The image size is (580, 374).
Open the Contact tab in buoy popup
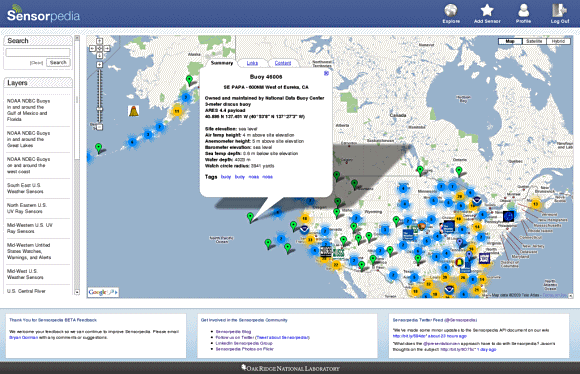click(283, 63)
